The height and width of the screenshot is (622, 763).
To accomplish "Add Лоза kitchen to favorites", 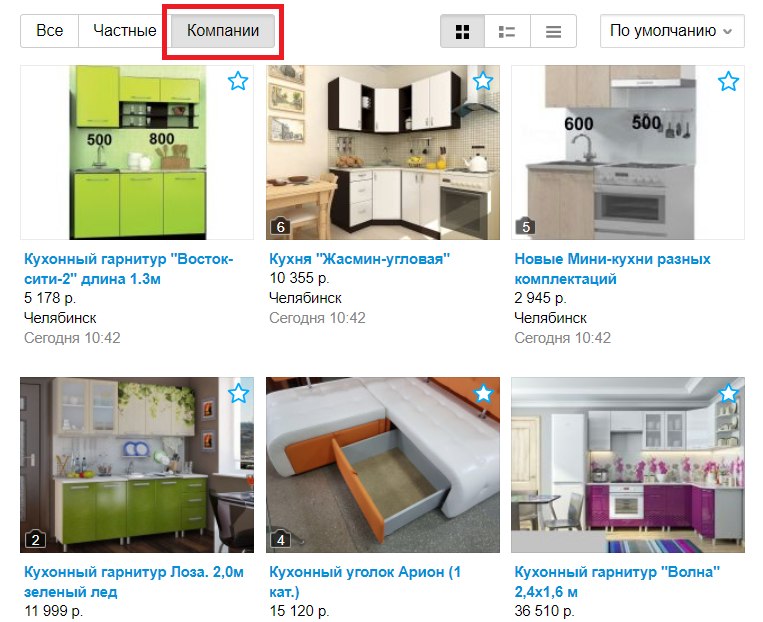I will tap(238, 393).
